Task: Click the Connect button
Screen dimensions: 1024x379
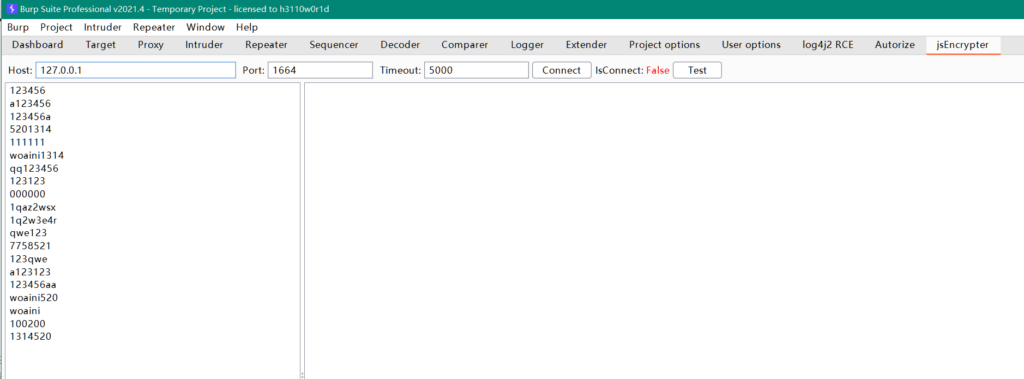Action: click(562, 71)
